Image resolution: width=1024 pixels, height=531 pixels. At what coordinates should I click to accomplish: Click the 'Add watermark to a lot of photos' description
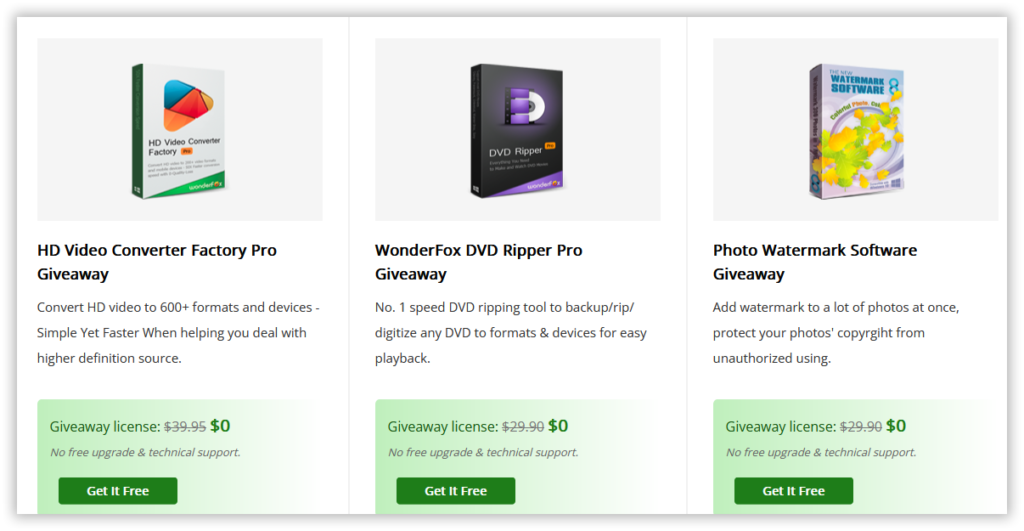pyautogui.click(x=836, y=332)
